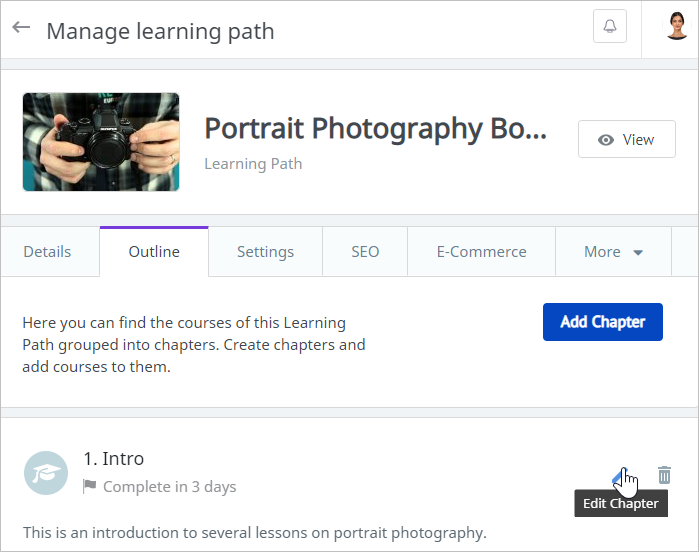
Task: Select the Outline tab
Action: coord(154,252)
